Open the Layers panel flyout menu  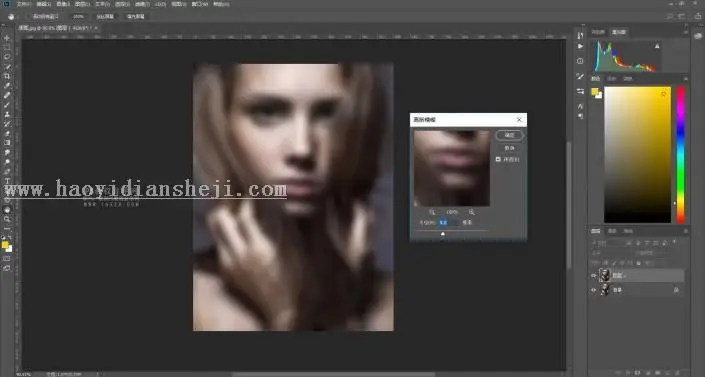tap(686, 231)
